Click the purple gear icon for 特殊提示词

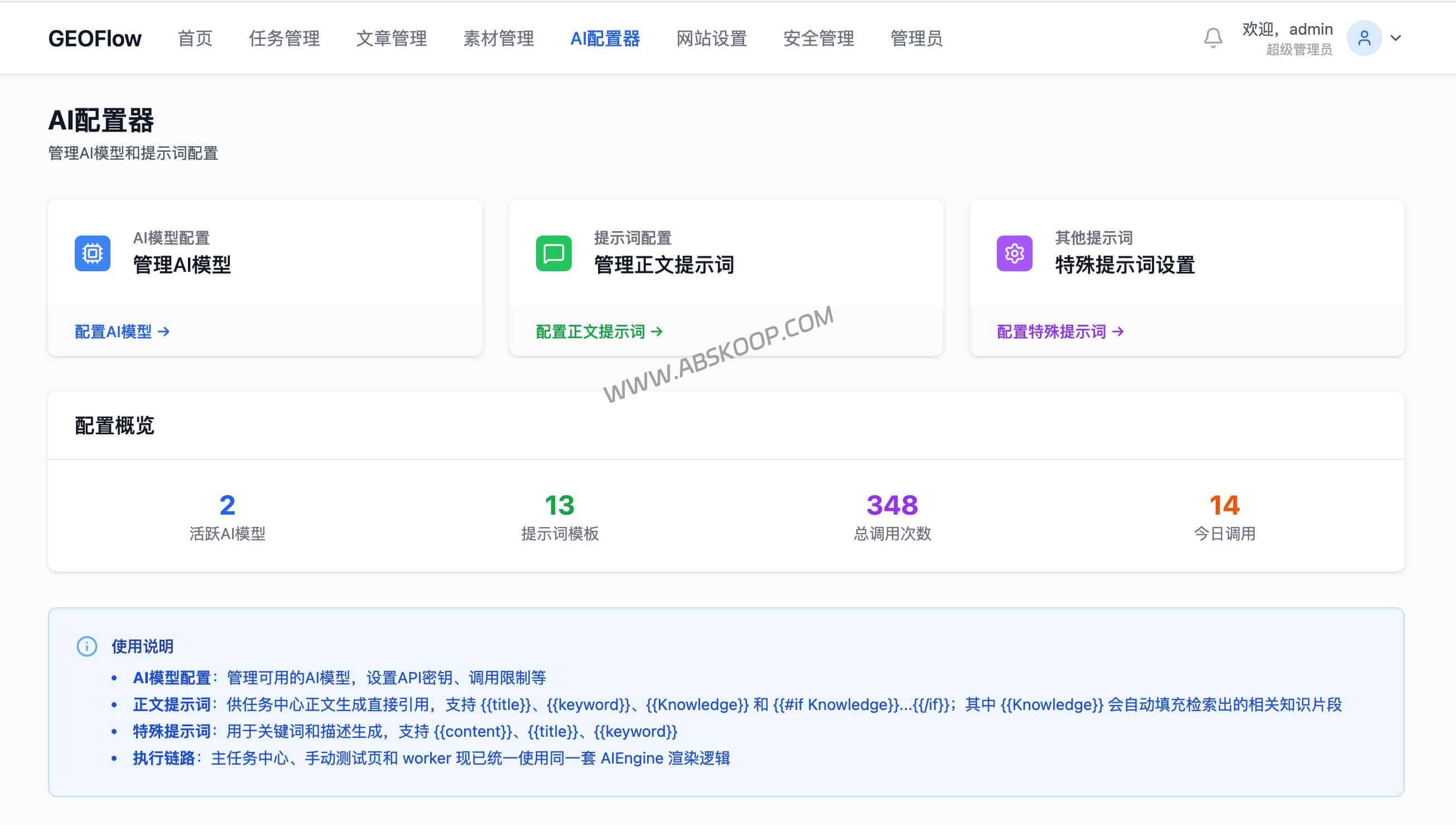[1015, 253]
